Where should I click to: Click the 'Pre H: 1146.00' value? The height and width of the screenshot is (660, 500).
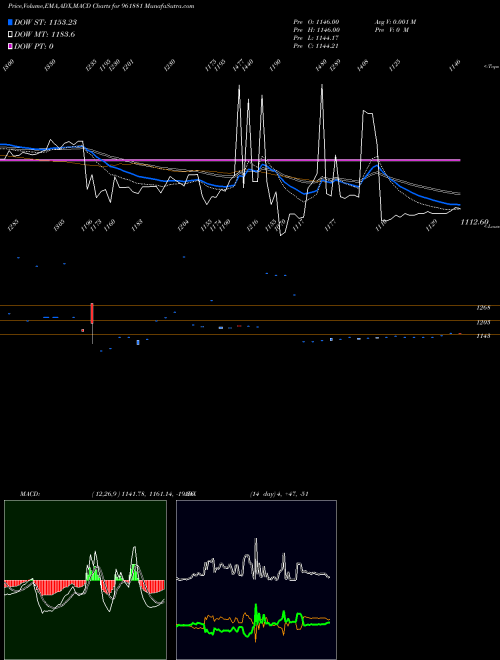click(x=316, y=30)
